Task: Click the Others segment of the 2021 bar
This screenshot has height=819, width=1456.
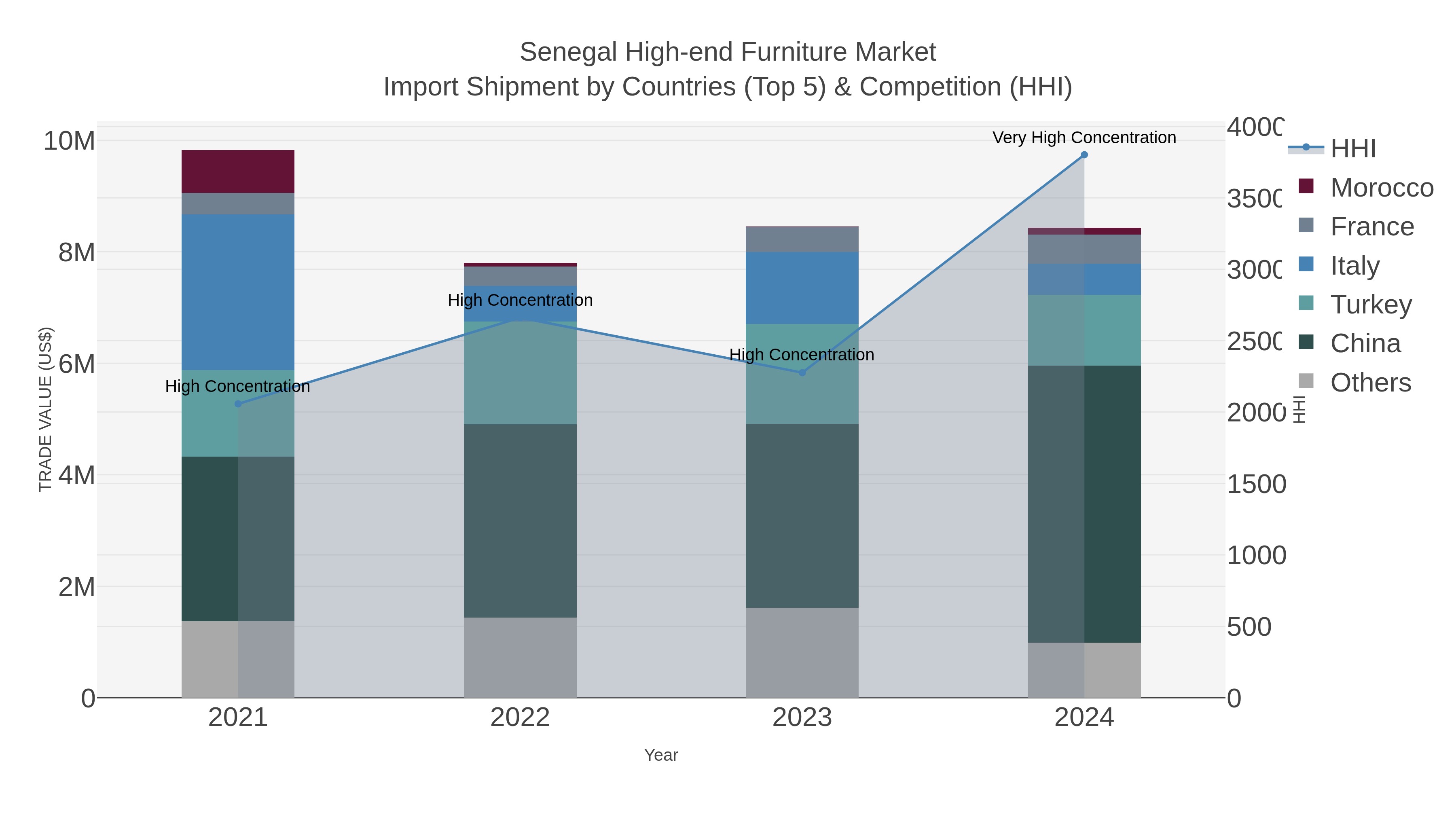Action: 238,660
